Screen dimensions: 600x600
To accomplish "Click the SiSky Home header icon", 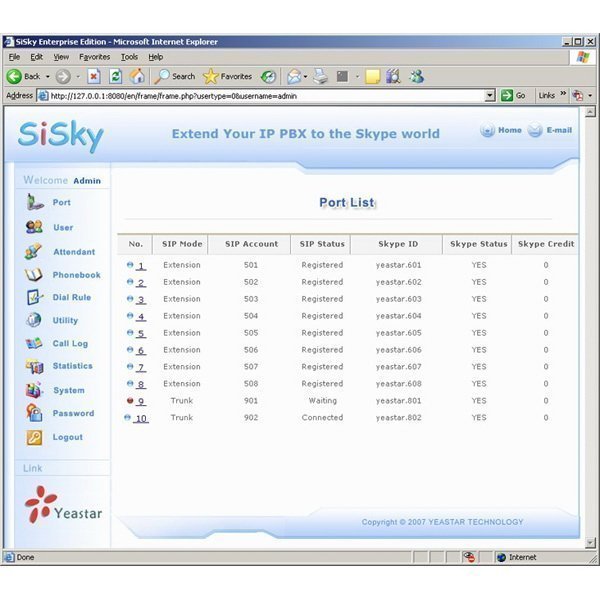I will [488, 130].
